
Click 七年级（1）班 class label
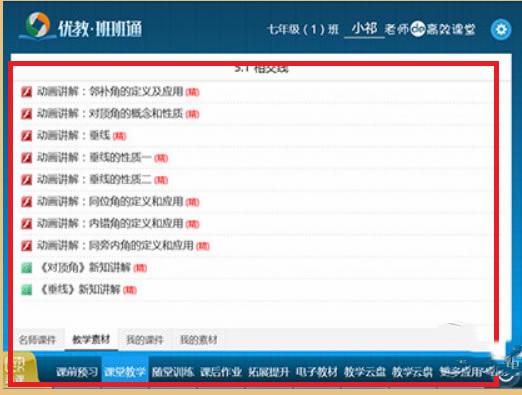pos(303,30)
